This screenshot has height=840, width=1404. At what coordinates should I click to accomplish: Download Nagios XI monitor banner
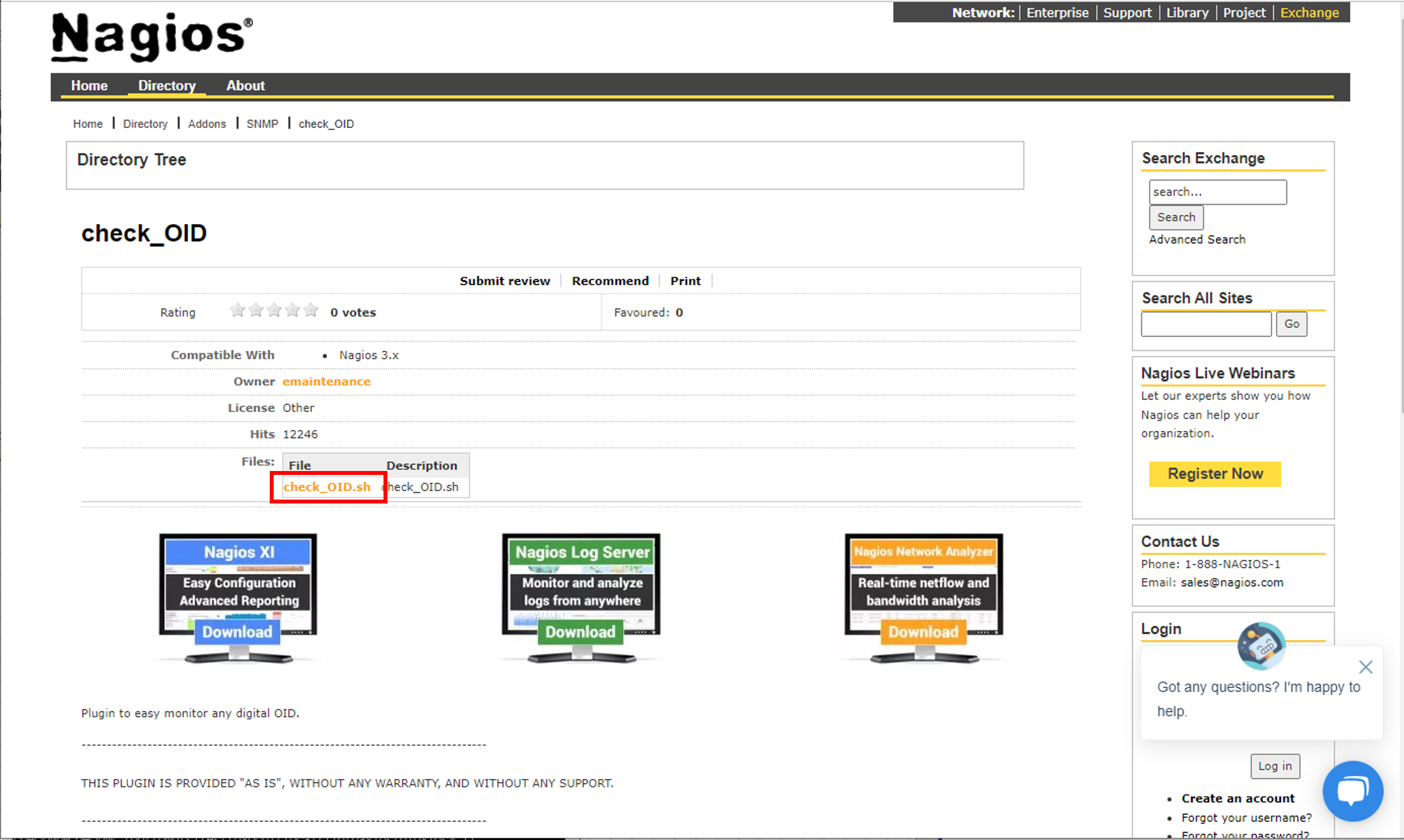[238, 598]
